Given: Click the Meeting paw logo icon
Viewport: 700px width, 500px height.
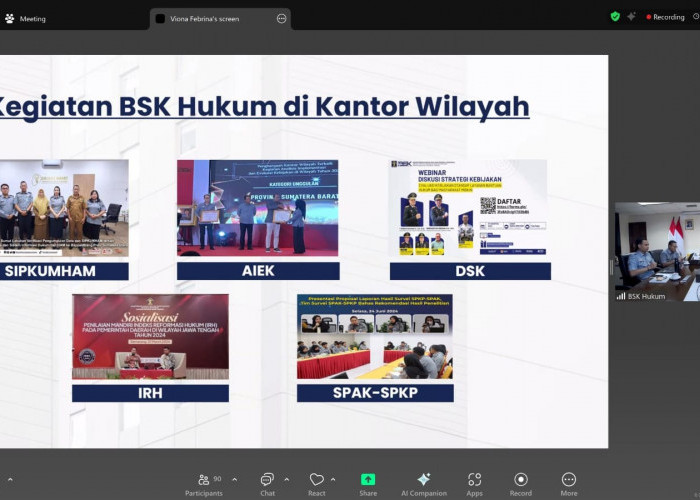Looking at the screenshot, I should (x=9, y=19).
